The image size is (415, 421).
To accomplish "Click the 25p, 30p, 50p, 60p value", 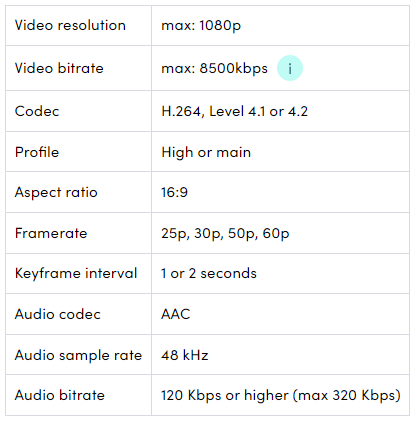I will click(225, 234).
